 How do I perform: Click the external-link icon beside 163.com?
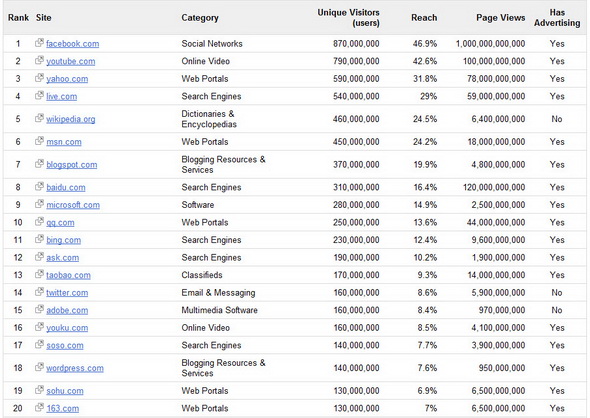click(x=39, y=407)
